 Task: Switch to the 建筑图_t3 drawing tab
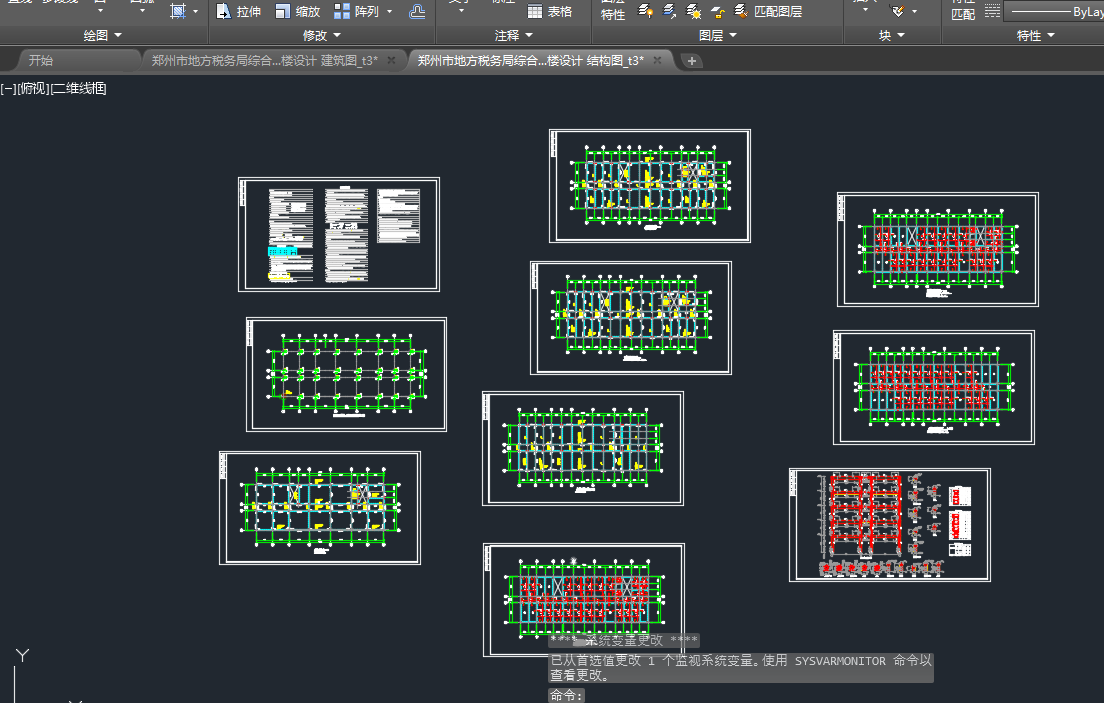264,61
